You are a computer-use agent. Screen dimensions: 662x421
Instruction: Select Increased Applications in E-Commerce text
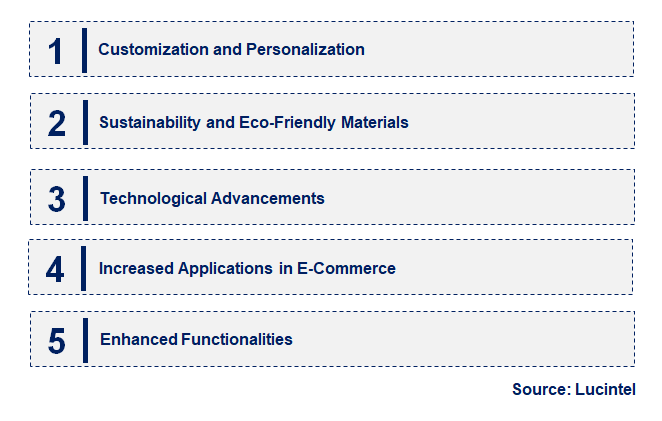click(x=247, y=269)
